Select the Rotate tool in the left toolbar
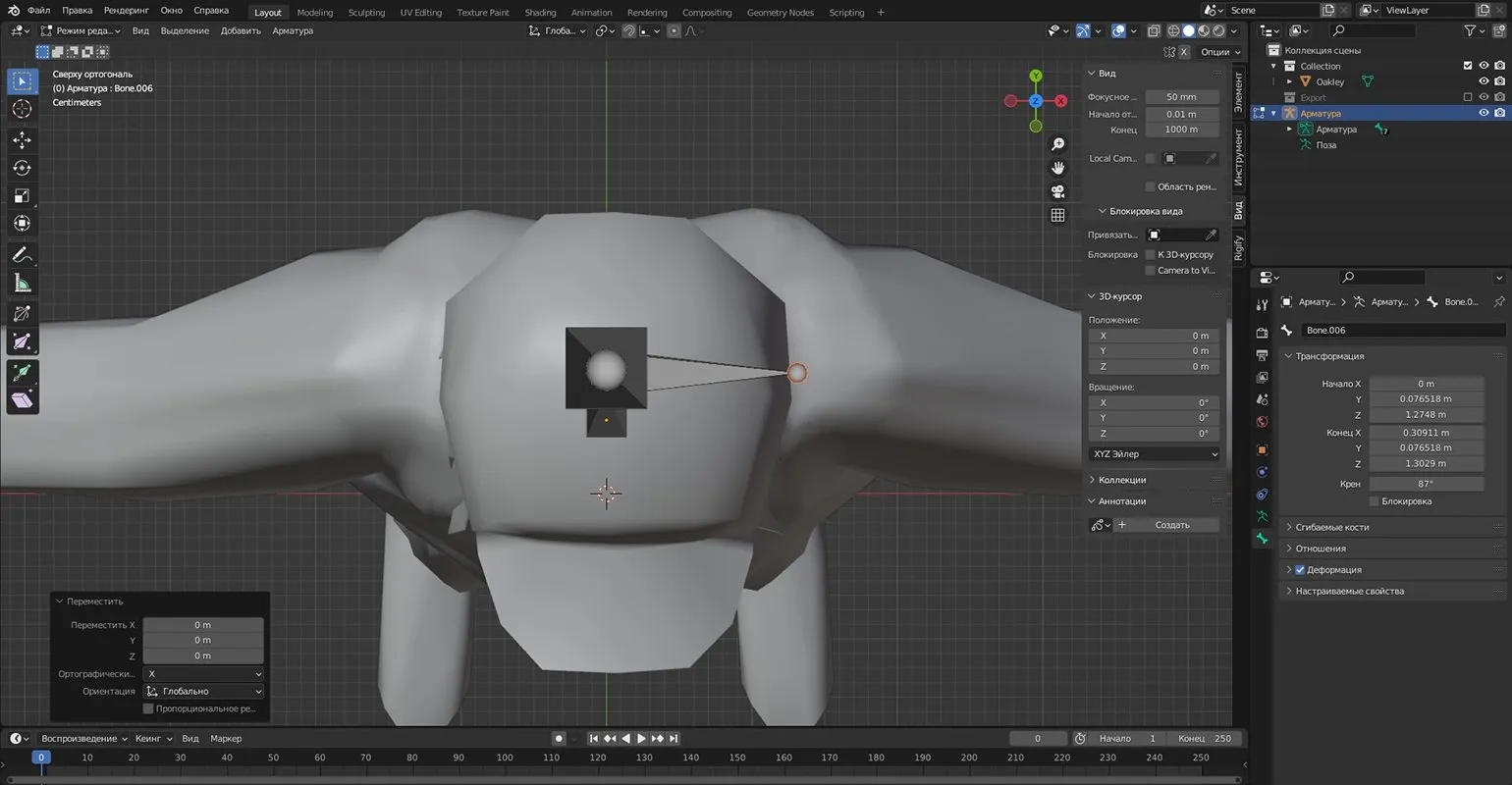1512x785 pixels. (x=22, y=168)
